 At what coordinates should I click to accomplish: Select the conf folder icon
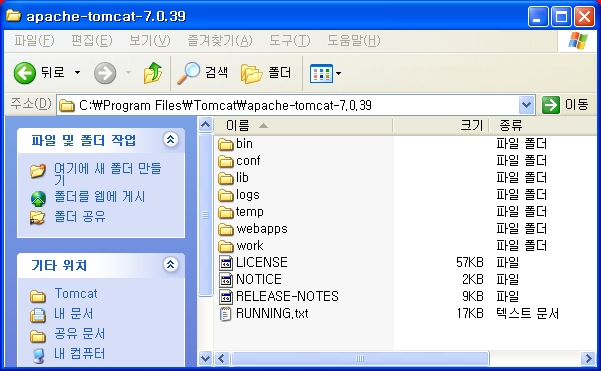point(226,161)
